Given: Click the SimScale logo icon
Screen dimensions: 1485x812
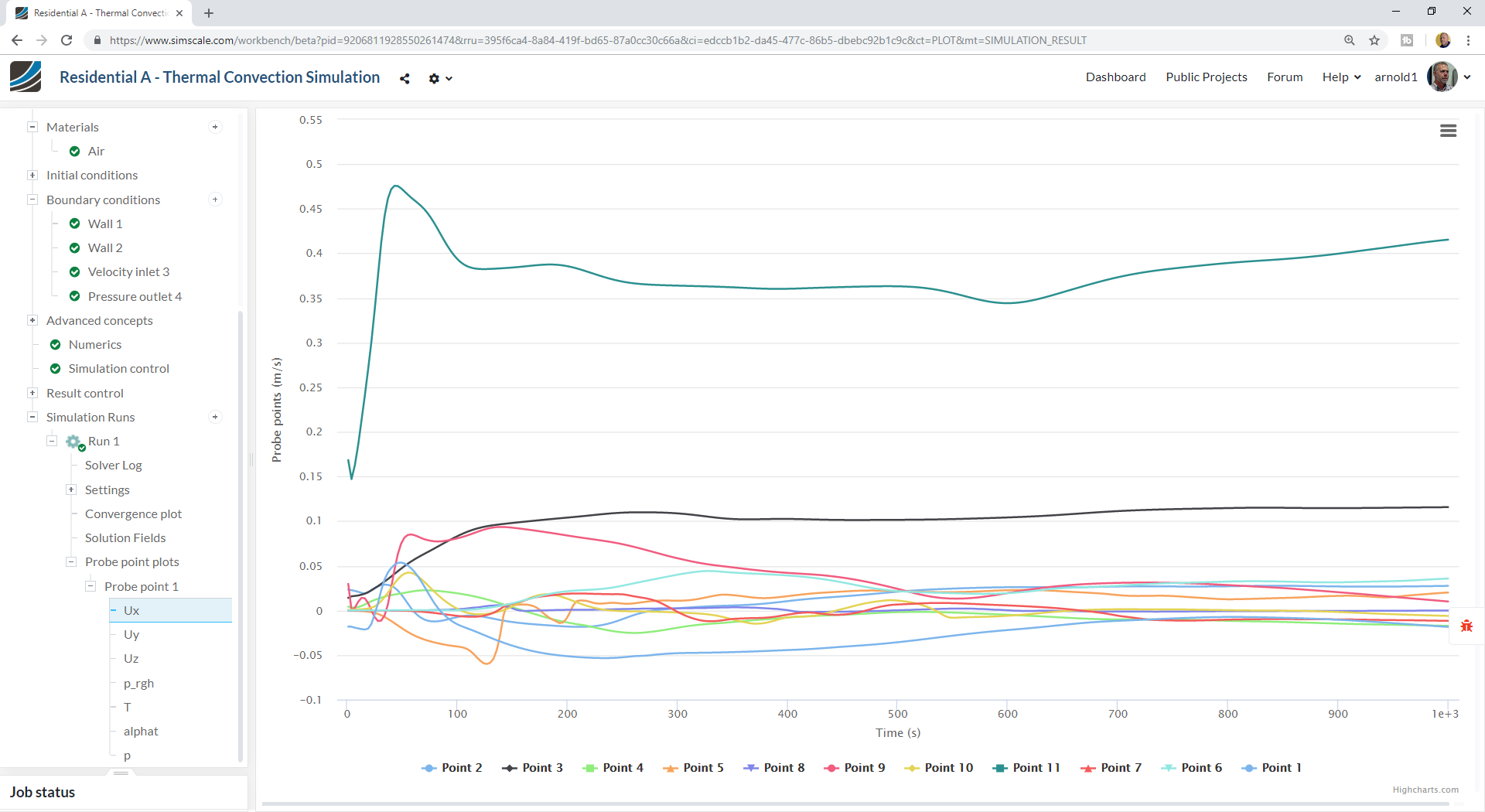Looking at the screenshot, I should 26,77.
